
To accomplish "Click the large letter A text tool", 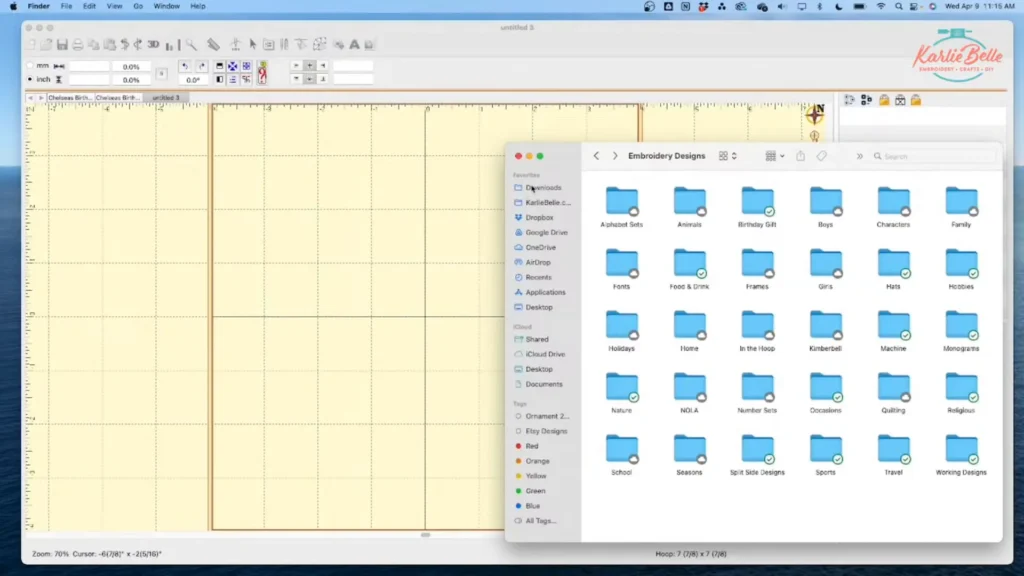I will click(x=354, y=44).
